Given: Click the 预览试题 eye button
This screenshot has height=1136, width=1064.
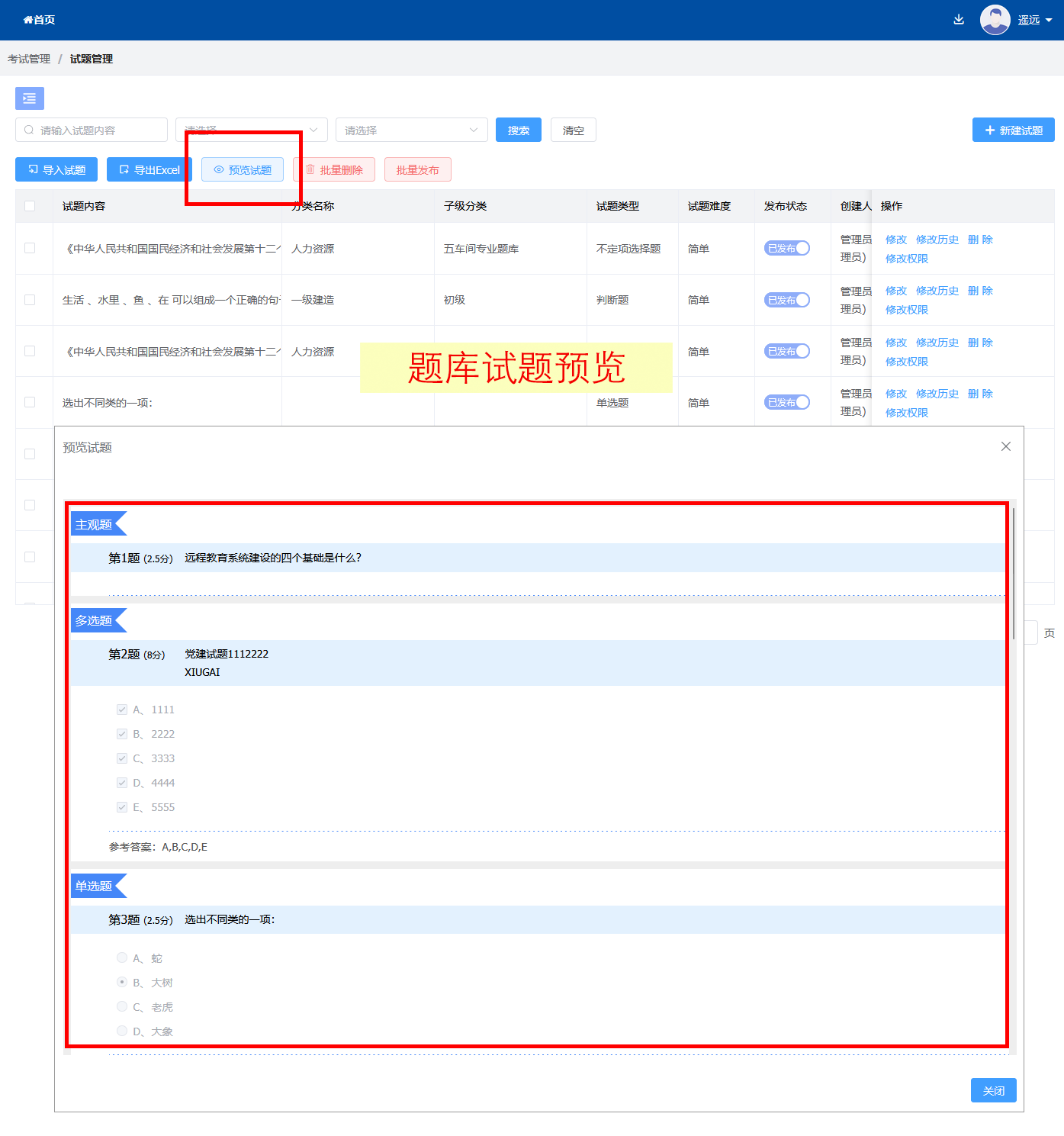Looking at the screenshot, I should coord(243,169).
